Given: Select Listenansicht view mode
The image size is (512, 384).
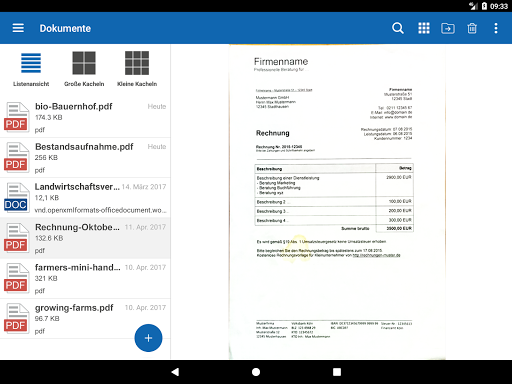Looking at the screenshot, I should coord(31,69).
